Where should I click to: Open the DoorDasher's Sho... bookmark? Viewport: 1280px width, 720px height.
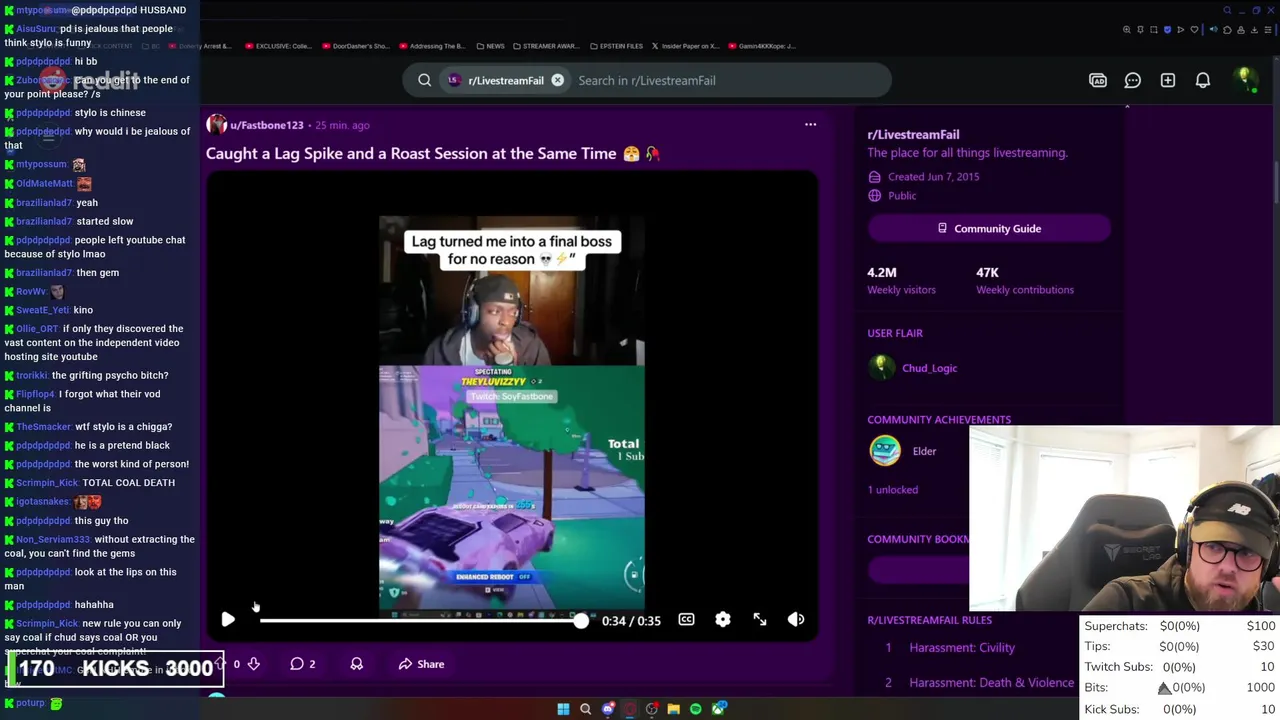(x=354, y=46)
